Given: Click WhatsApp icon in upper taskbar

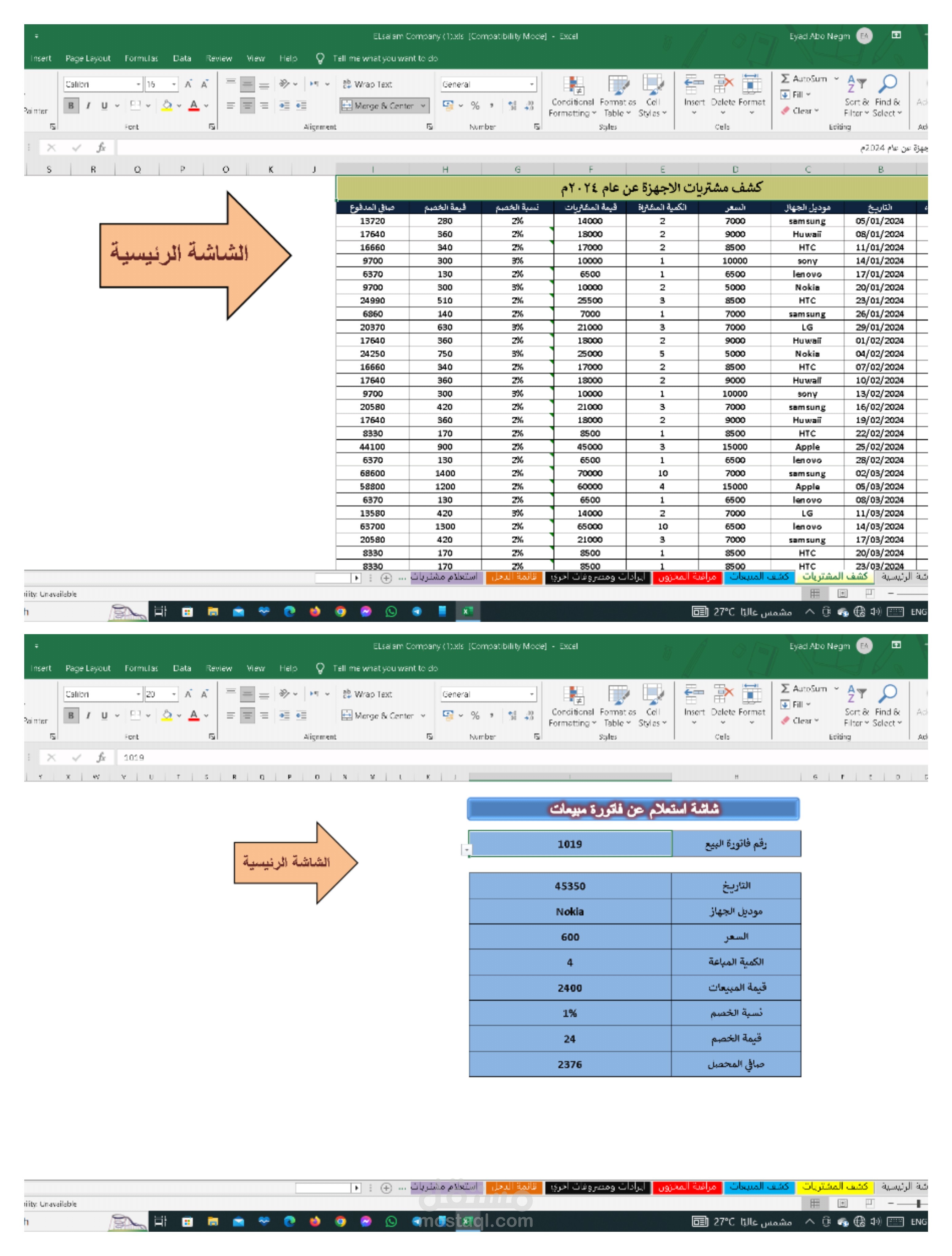Looking at the screenshot, I should click(x=391, y=611).
